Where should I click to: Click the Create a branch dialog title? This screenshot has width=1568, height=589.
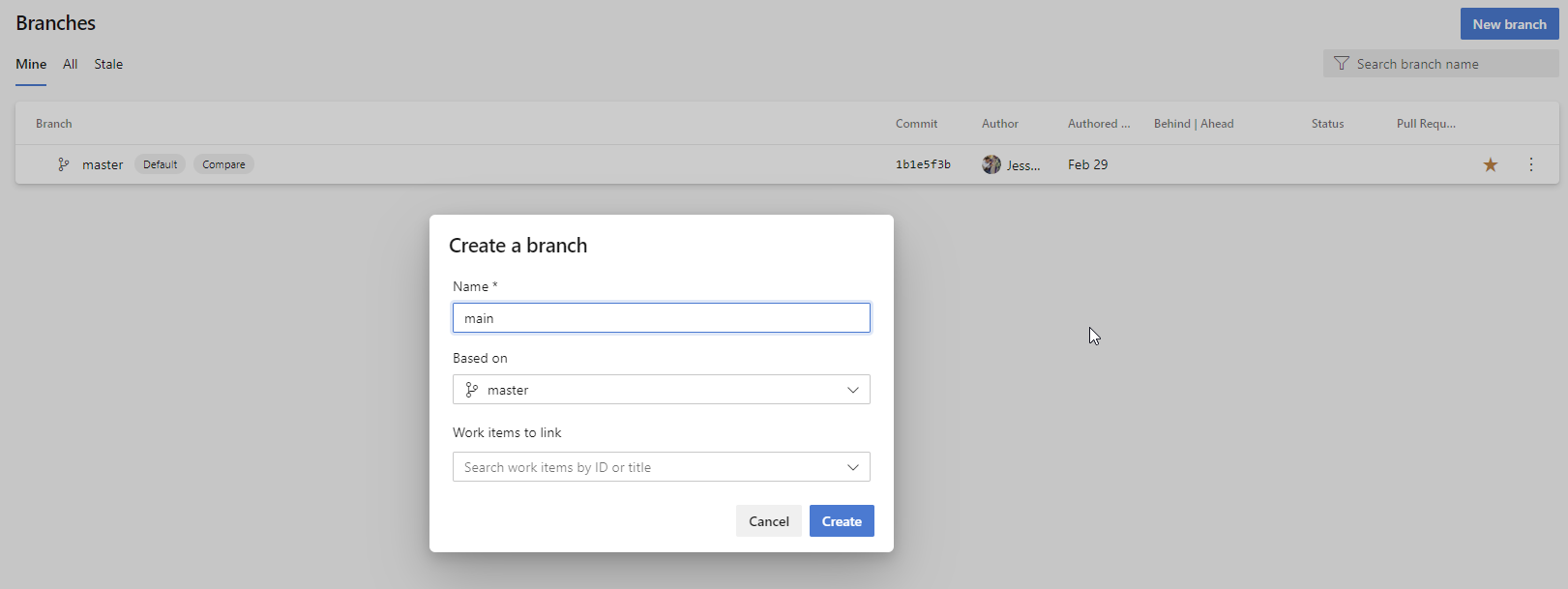pyautogui.click(x=518, y=246)
